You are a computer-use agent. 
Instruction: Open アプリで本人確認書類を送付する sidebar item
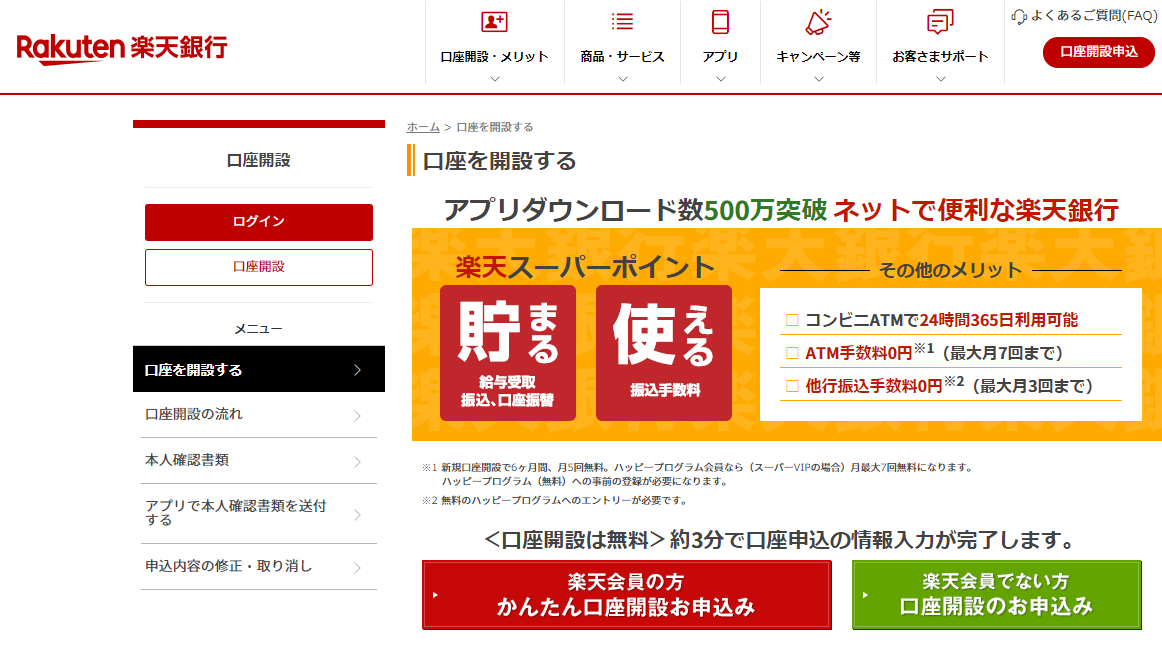pos(259,514)
